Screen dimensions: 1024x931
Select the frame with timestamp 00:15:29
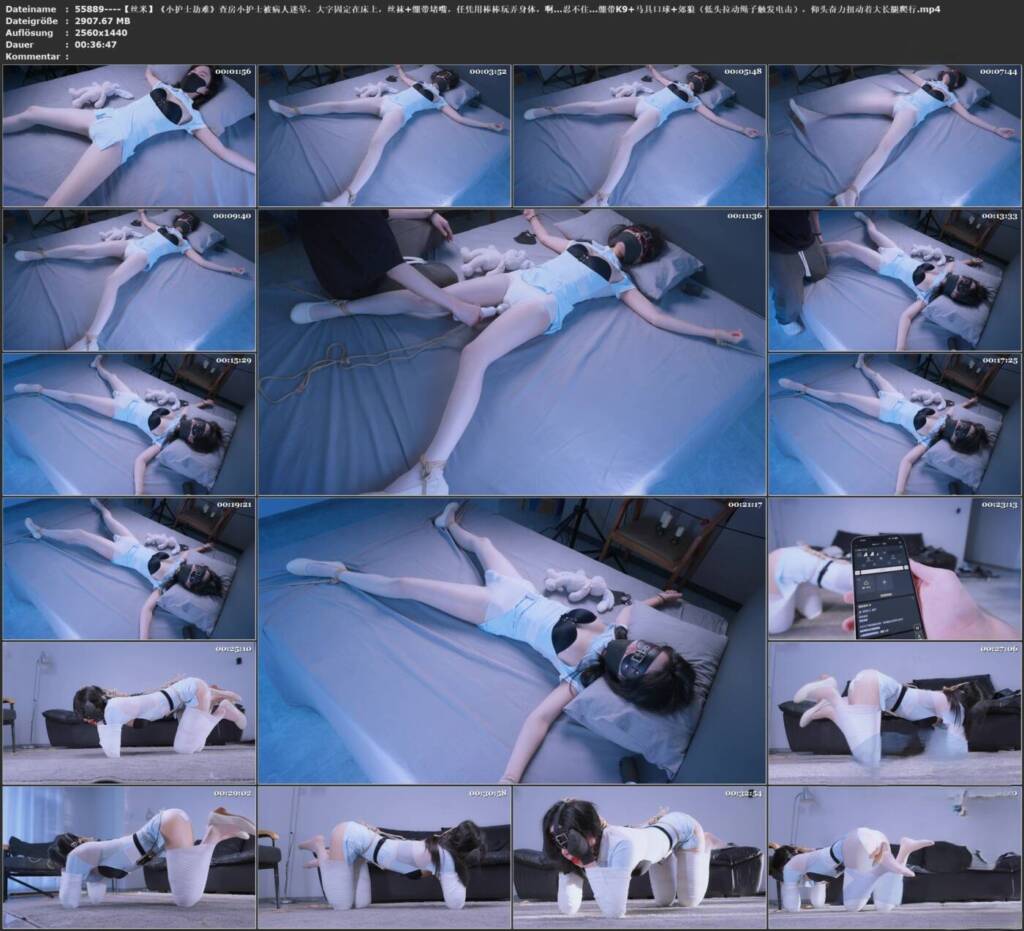click(x=129, y=424)
